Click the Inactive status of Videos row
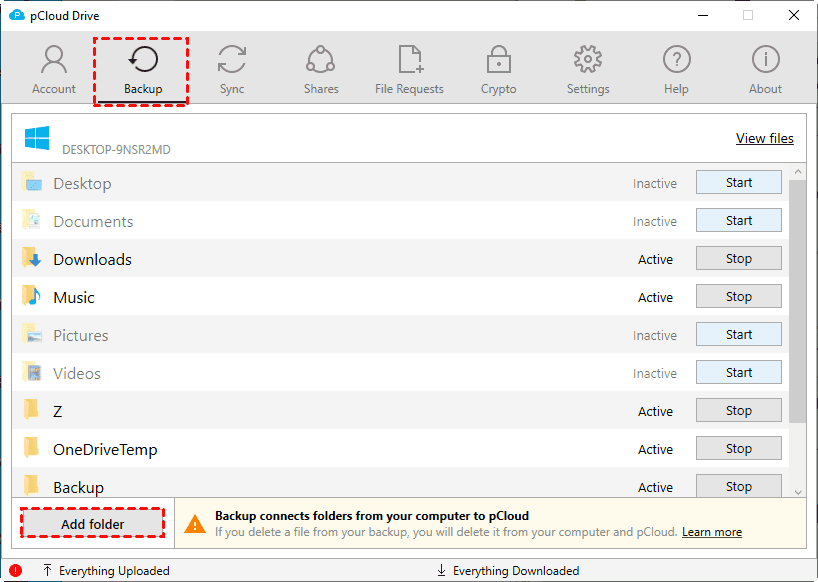 (x=655, y=374)
